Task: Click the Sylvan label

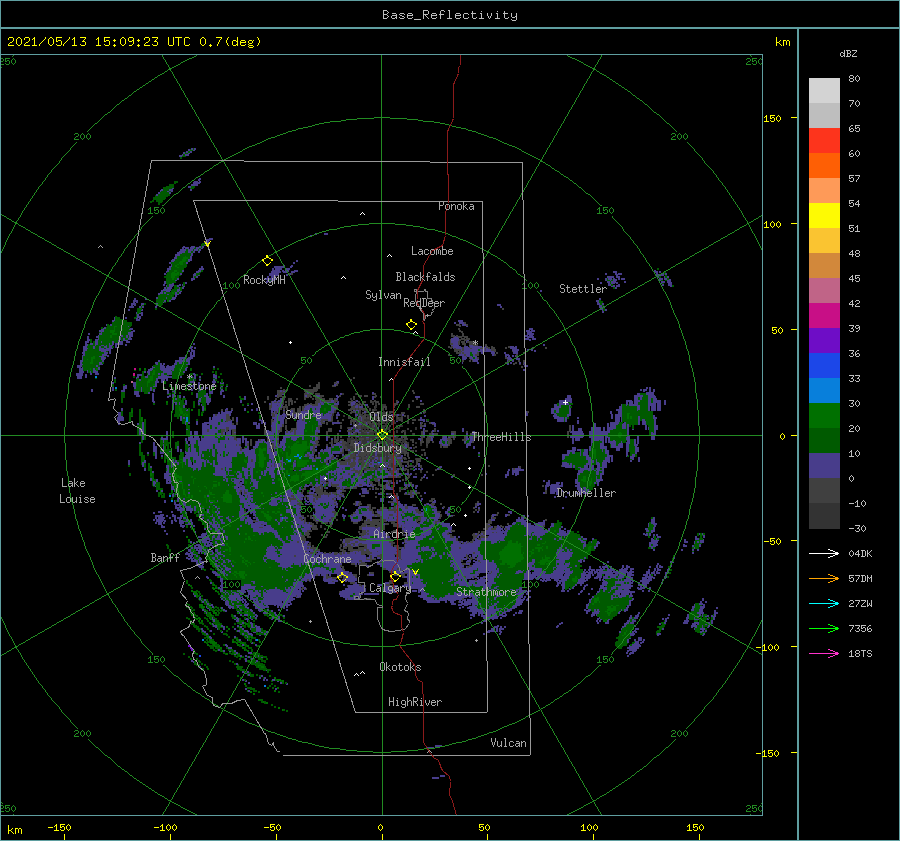Action: [x=383, y=295]
